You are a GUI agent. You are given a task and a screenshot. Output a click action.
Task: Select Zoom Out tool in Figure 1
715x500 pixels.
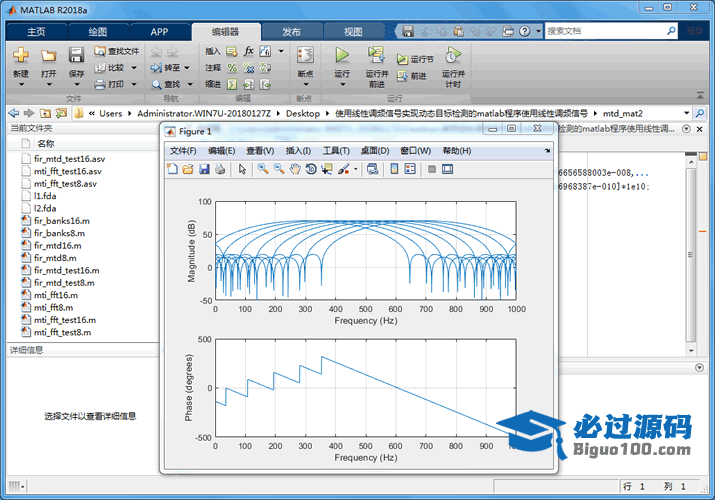(x=279, y=169)
